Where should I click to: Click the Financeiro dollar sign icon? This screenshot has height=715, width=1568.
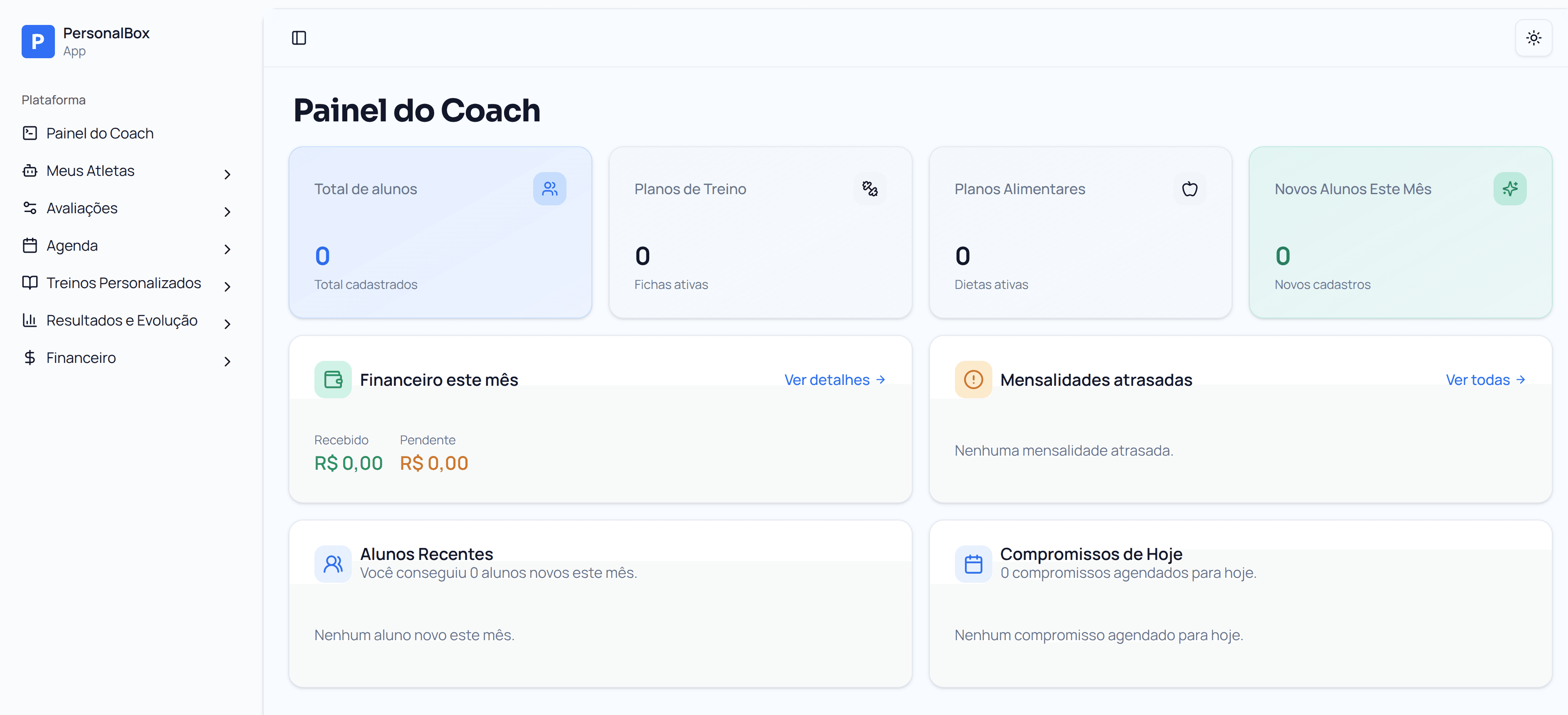click(30, 357)
